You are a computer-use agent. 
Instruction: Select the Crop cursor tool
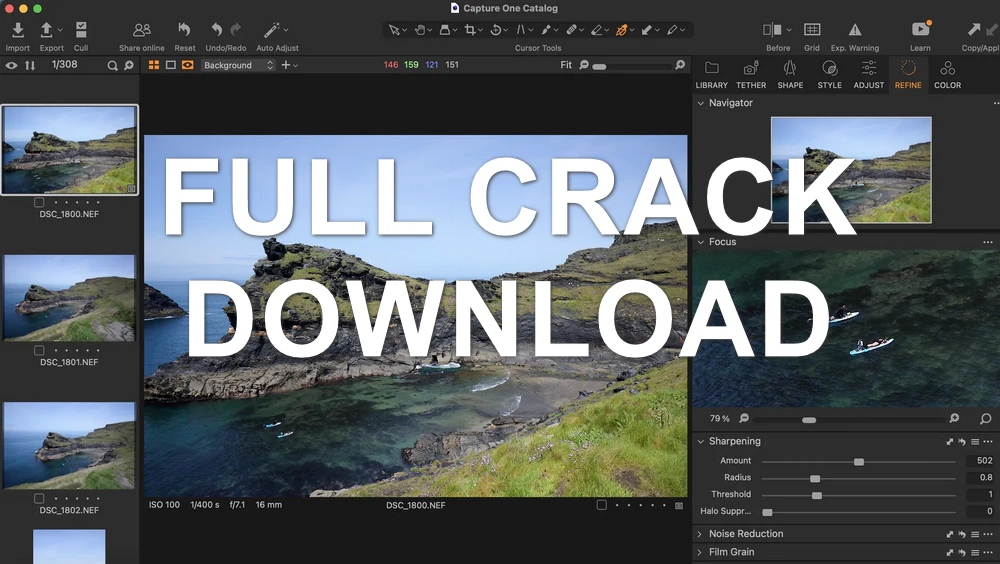(469, 31)
